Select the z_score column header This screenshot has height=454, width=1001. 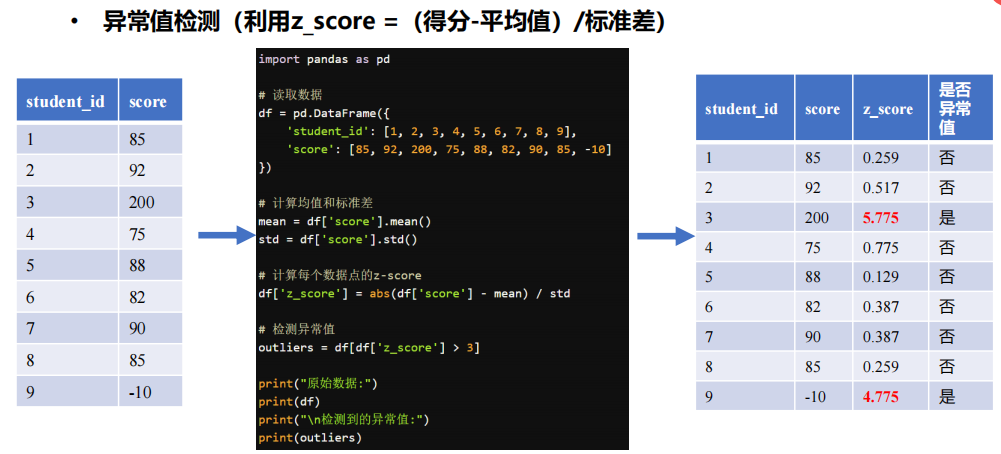coord(888,109)
